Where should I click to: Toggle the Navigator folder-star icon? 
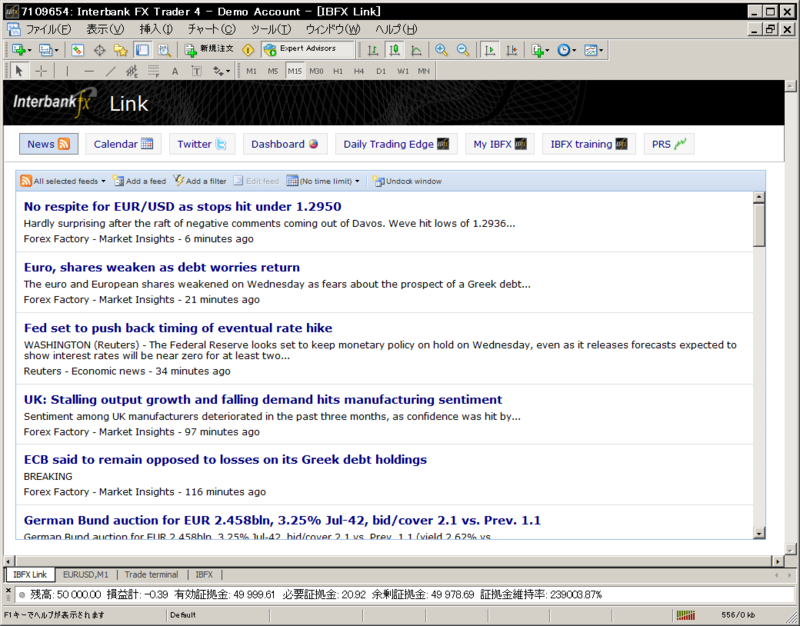(120, 50)
